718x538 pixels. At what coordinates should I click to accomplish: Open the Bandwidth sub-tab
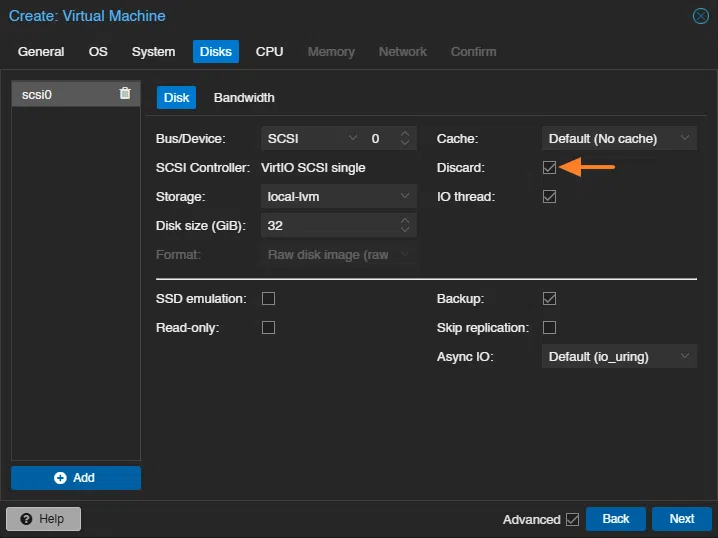[x=244, y=98]
